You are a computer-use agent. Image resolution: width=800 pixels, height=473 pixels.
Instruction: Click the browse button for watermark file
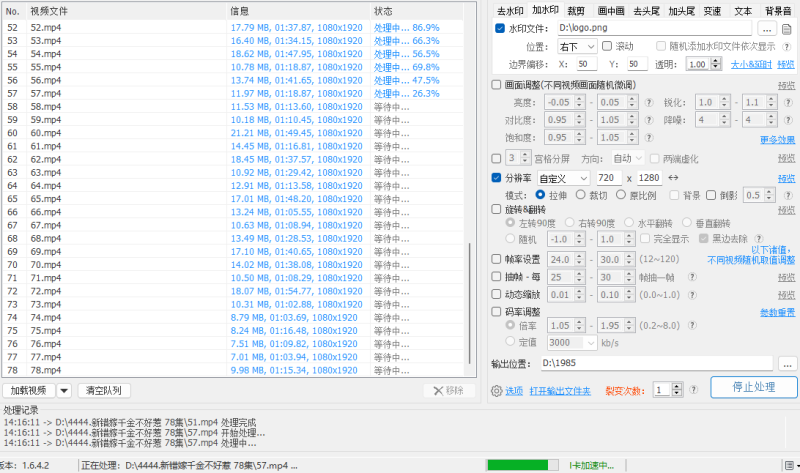point(767,29)
